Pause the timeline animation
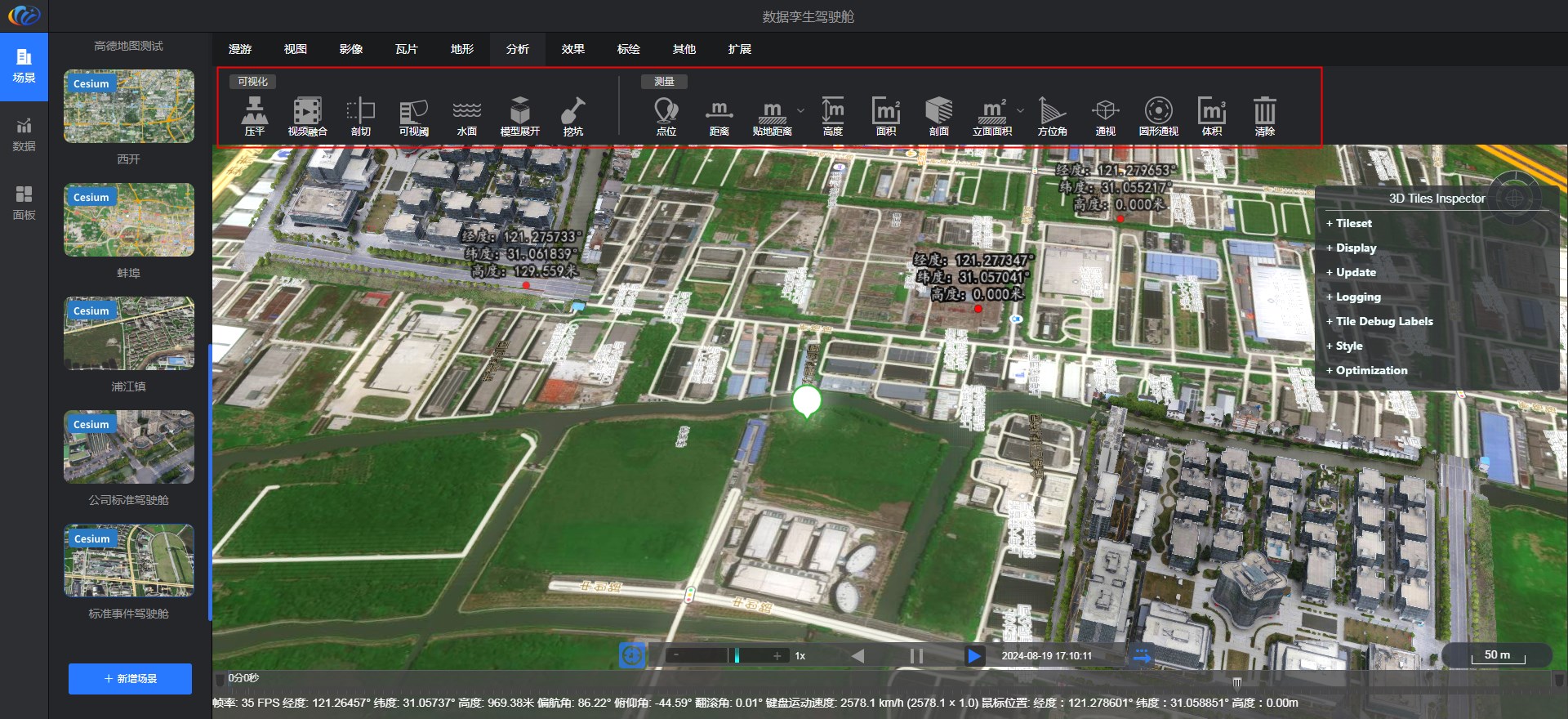 coord(916,655)
